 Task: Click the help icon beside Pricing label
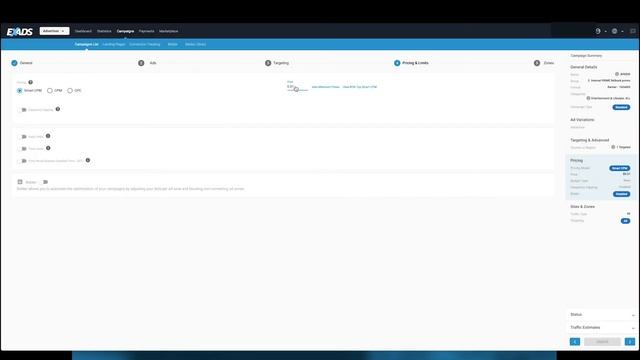point(30,82)
